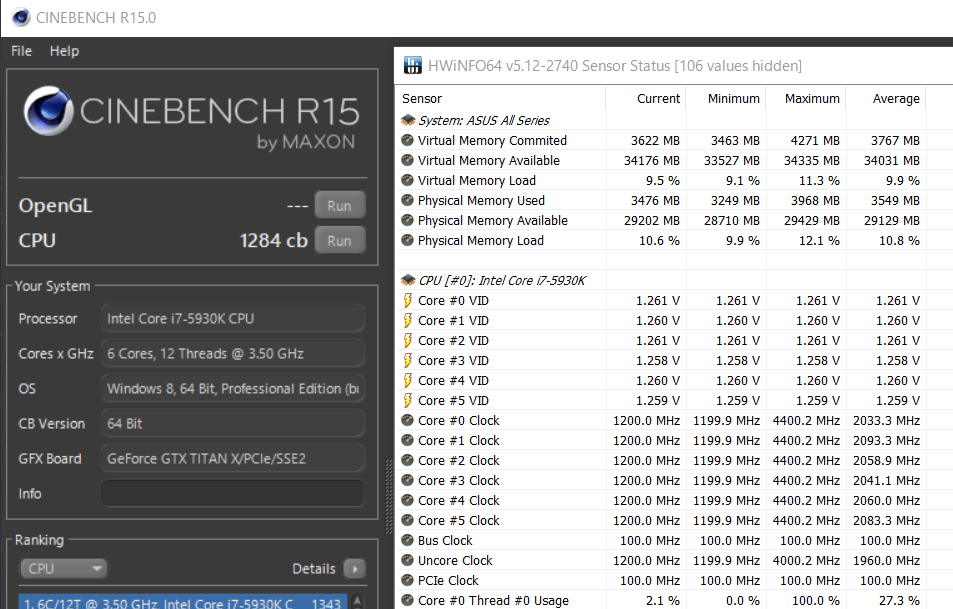
Task: Click the 2093.3 MHz Core #1 Clock average
Action: point(886,441)
